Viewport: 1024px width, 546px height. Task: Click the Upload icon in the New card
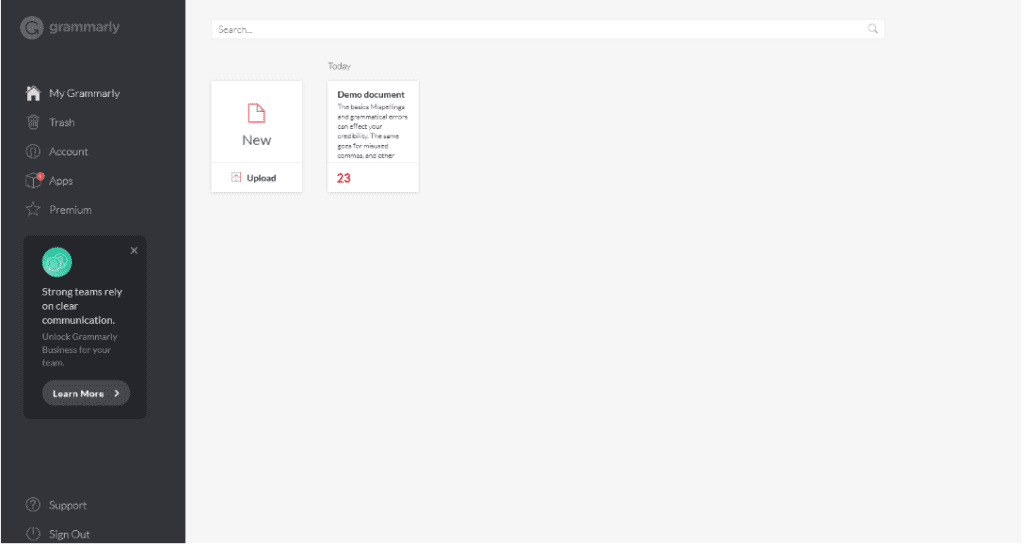click(236, 177)
